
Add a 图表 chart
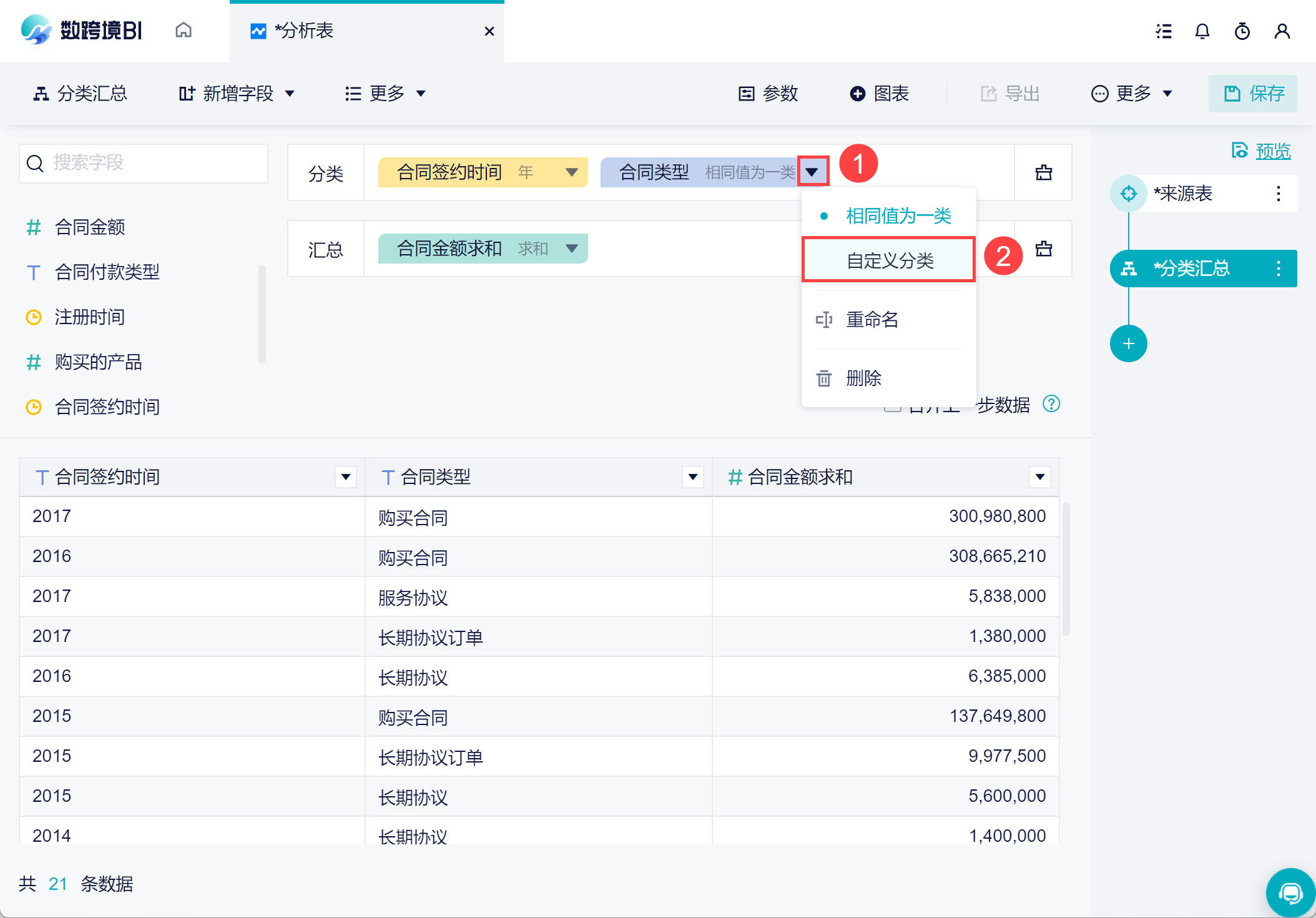pyautogui.click(x=879, y=94)
